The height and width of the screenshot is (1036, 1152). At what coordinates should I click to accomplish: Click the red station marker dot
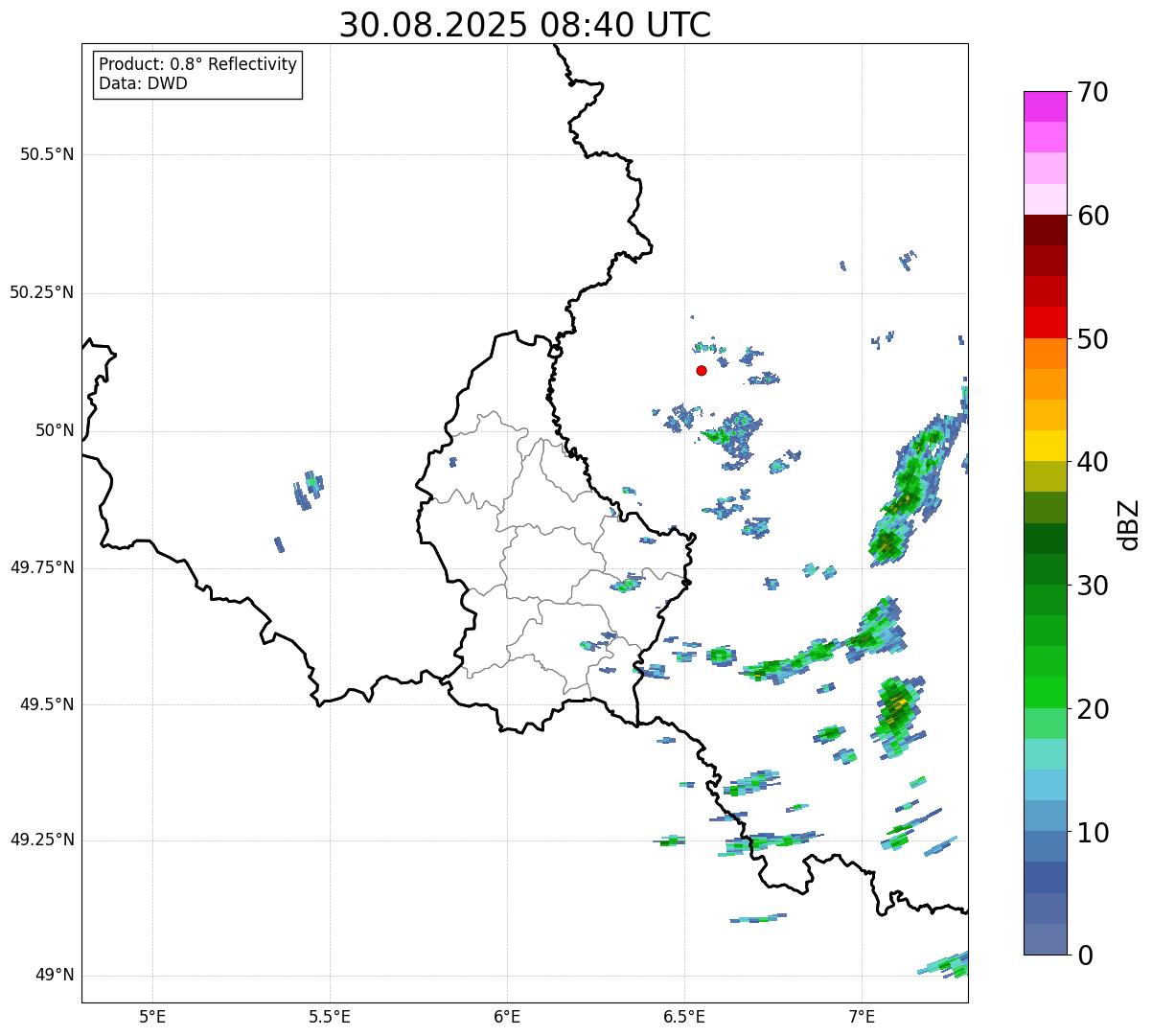pos(702,370)
